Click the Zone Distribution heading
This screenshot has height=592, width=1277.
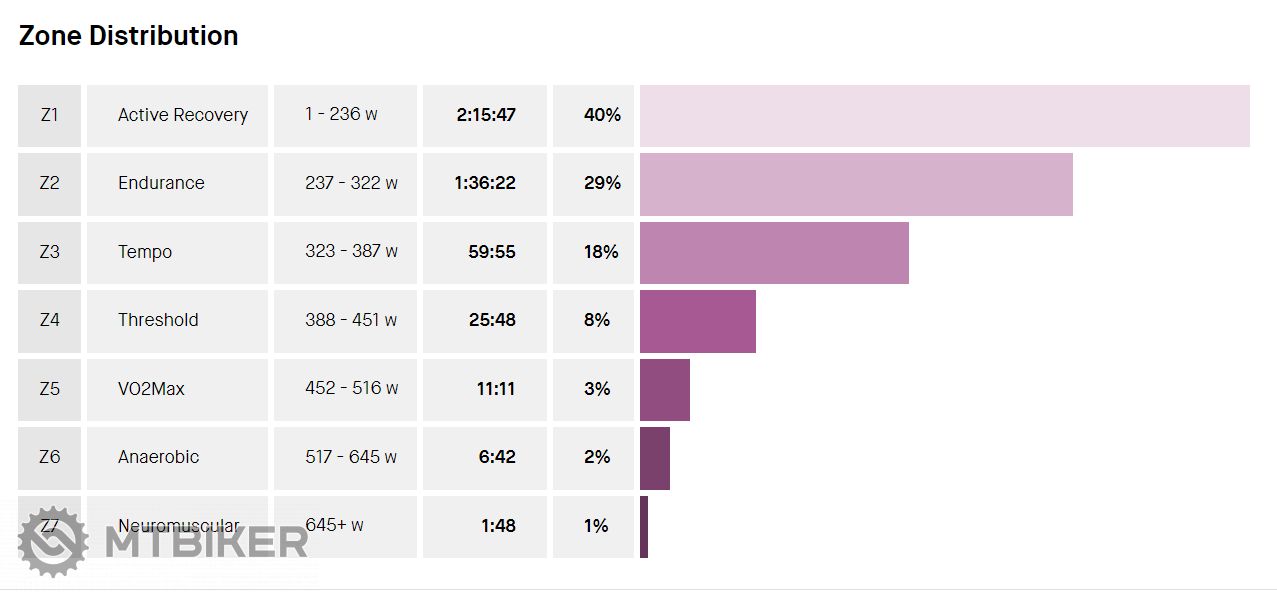129,36
